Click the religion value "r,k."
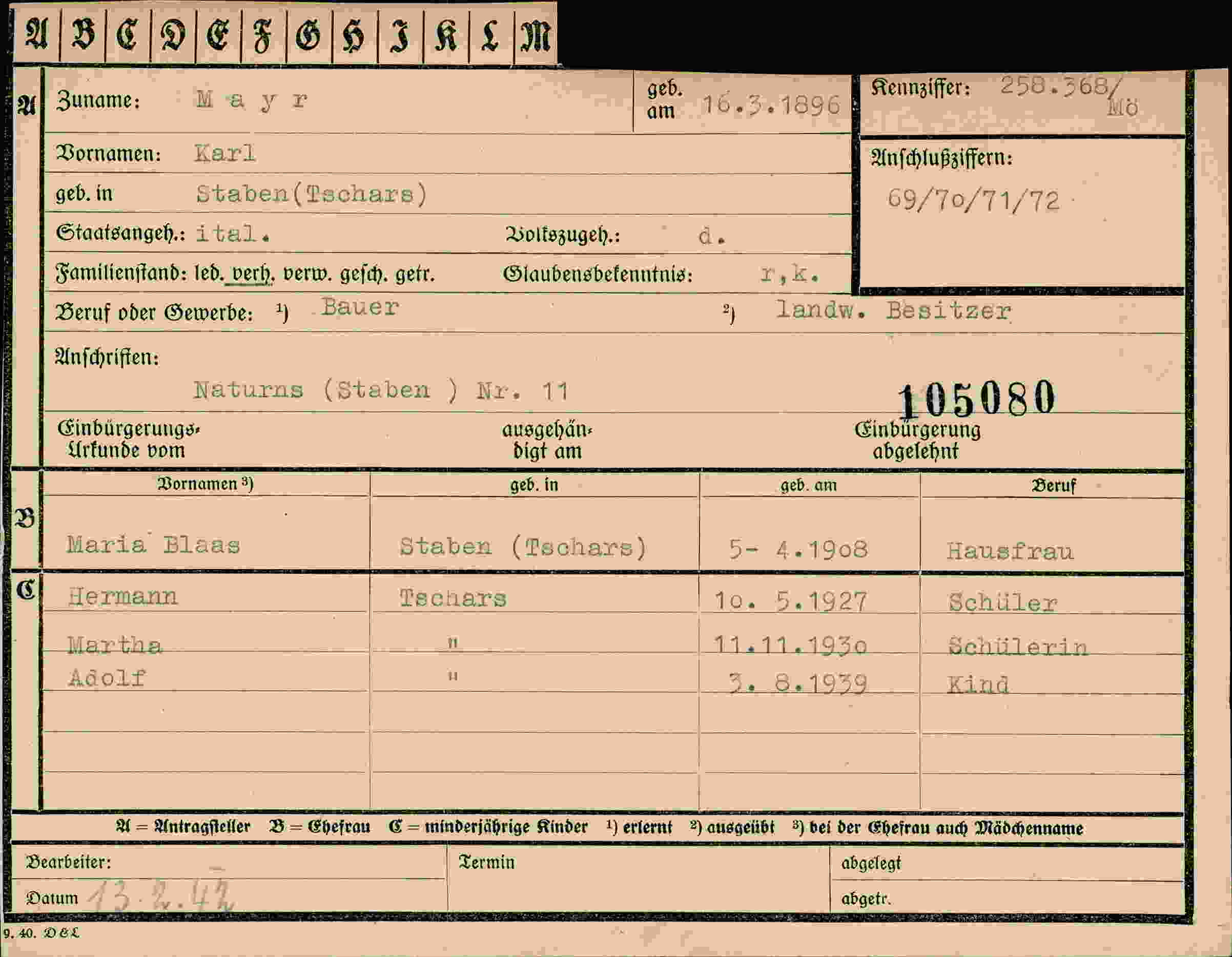This screenshot has width=1232, height=957. click(x=790, y=274)
